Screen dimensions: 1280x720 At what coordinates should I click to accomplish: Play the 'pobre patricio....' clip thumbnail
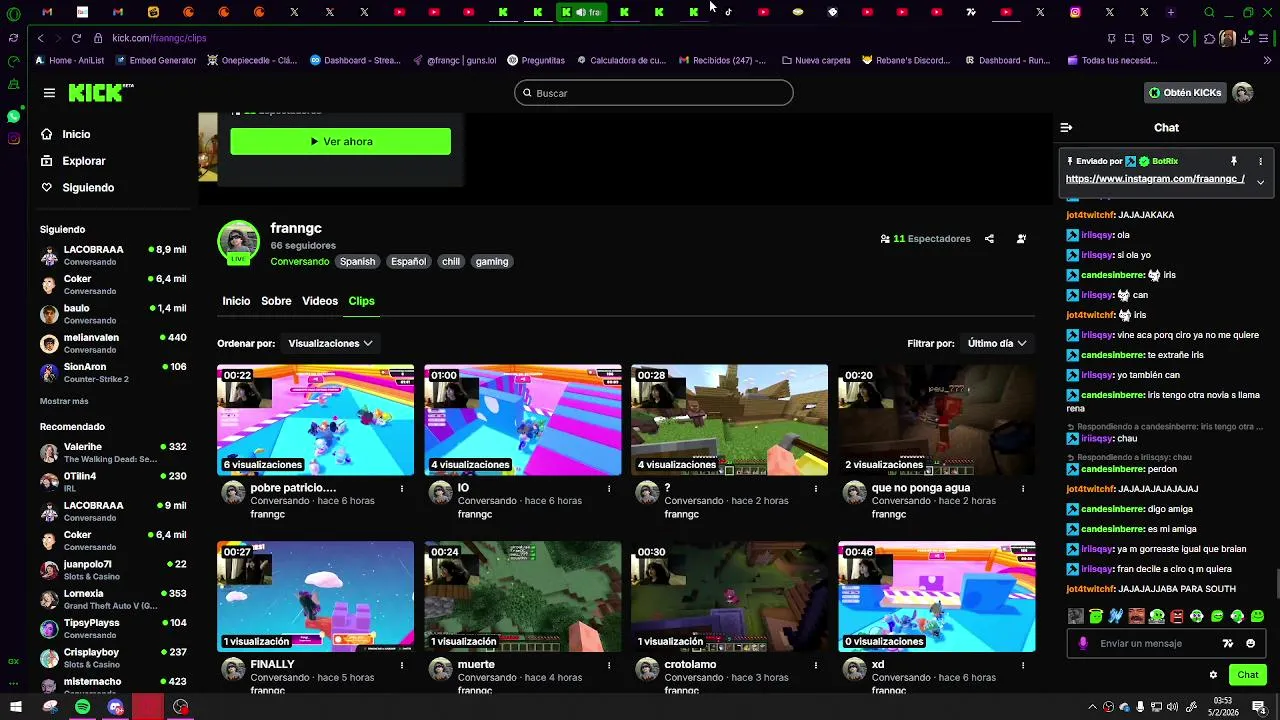tap(315, 420)
